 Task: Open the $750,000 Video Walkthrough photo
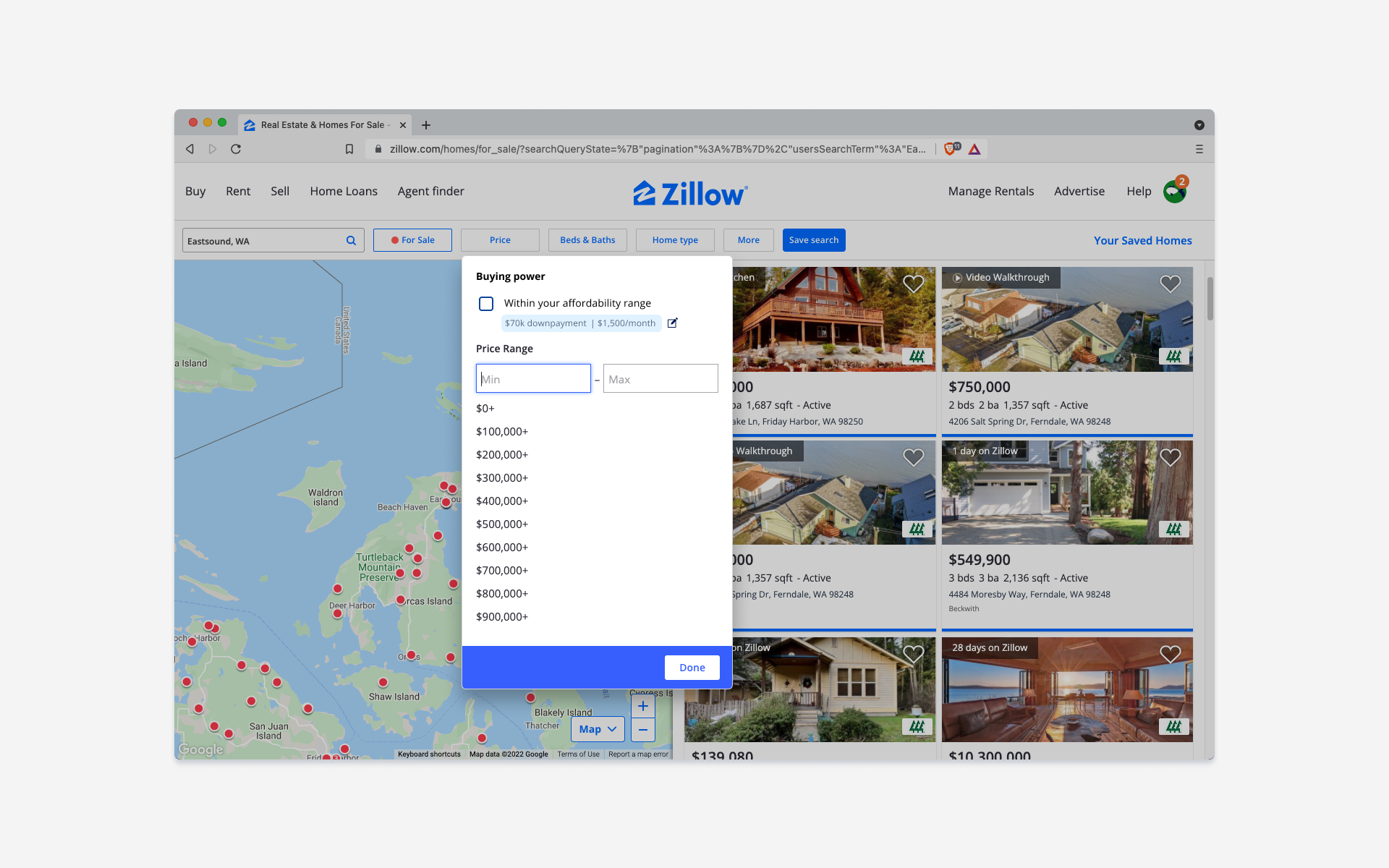click(x=1067, y=319)
